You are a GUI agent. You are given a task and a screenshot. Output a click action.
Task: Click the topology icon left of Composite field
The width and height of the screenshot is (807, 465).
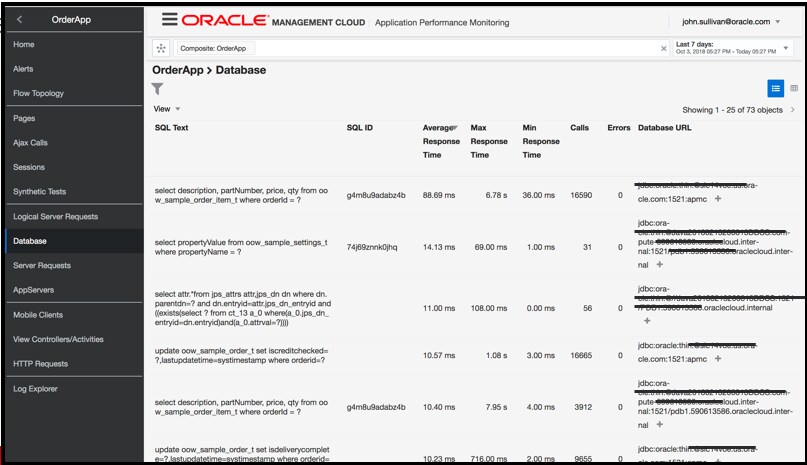tap(161, 48)
